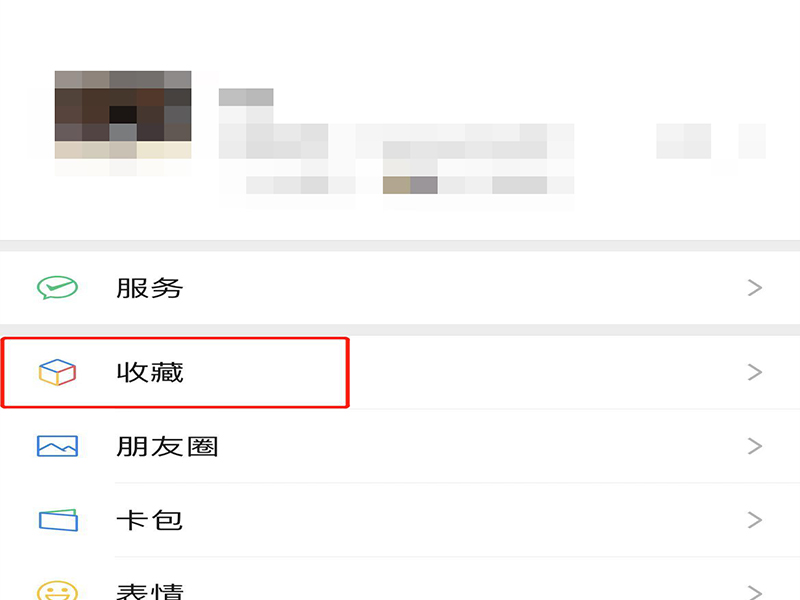Open the blurred profile avatar picture
The height and width of the screenshot is (600, 800).
(123, 115)
